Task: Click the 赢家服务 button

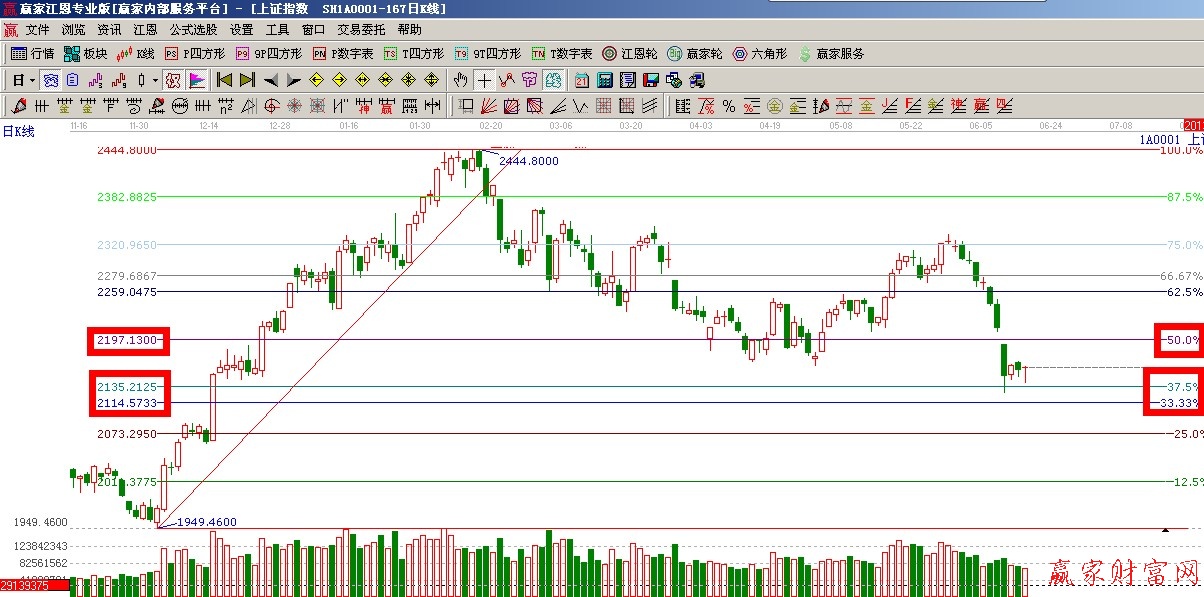Action: tap(830, 54)
